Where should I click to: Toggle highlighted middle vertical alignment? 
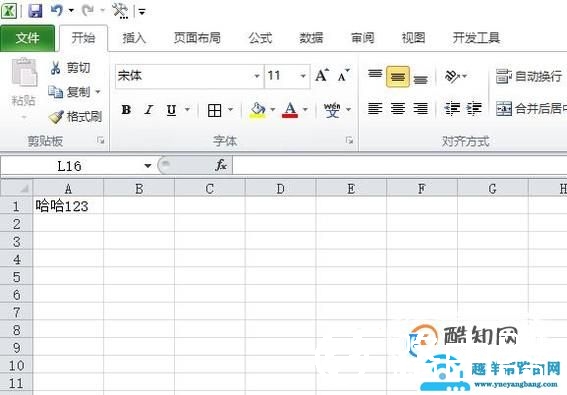pyautogui.click(x=398, y=76)
